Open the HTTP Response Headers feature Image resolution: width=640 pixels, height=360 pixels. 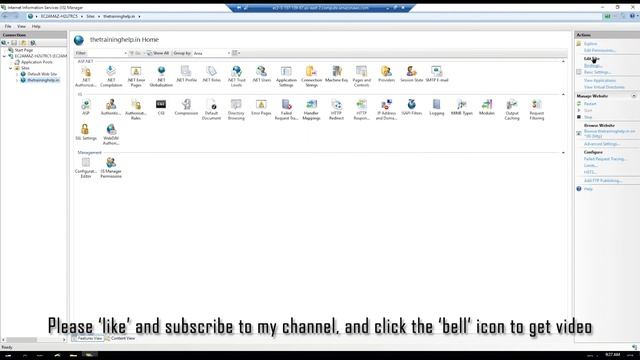(362, 109)
